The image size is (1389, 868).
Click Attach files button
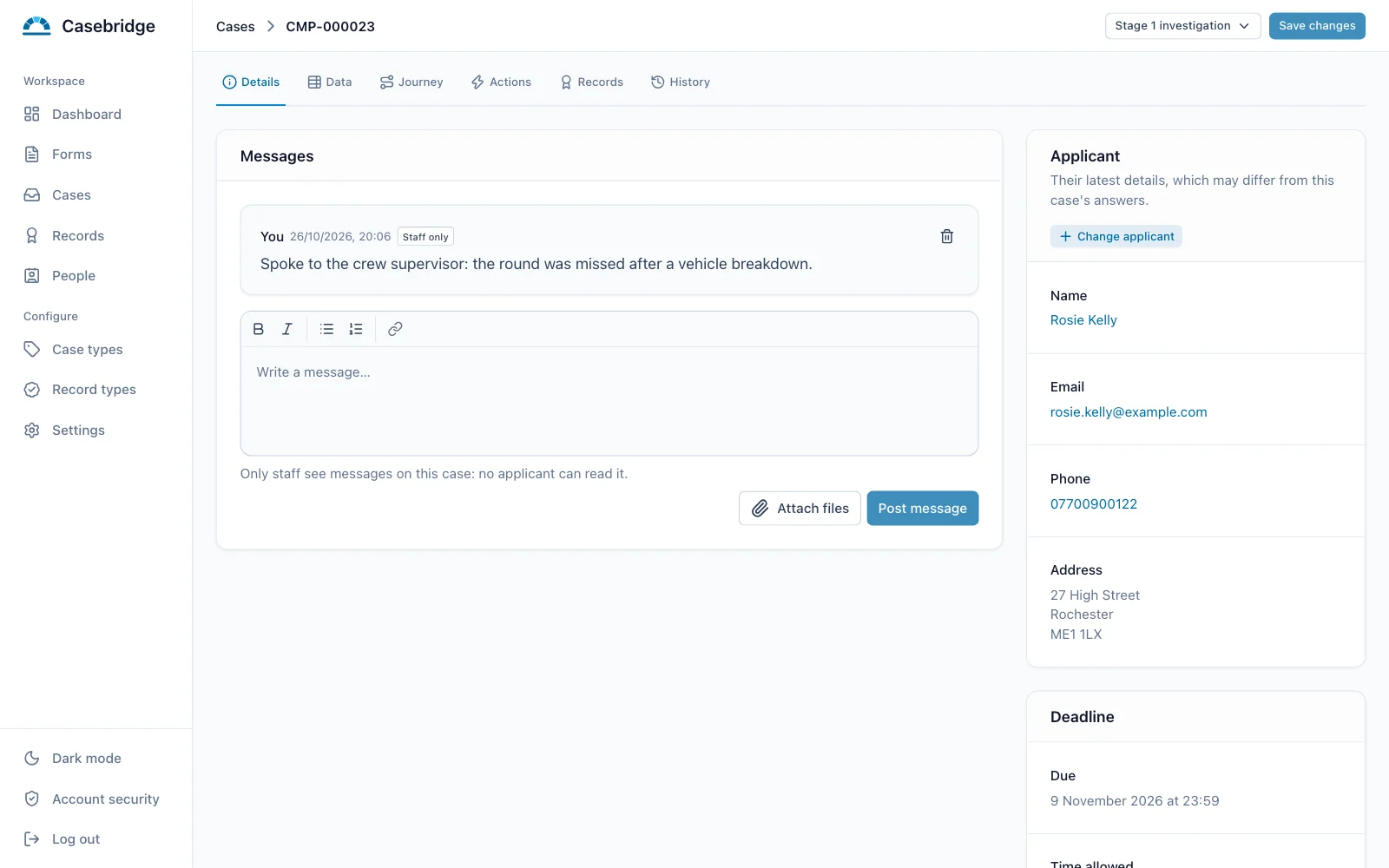tap(800, 509)
